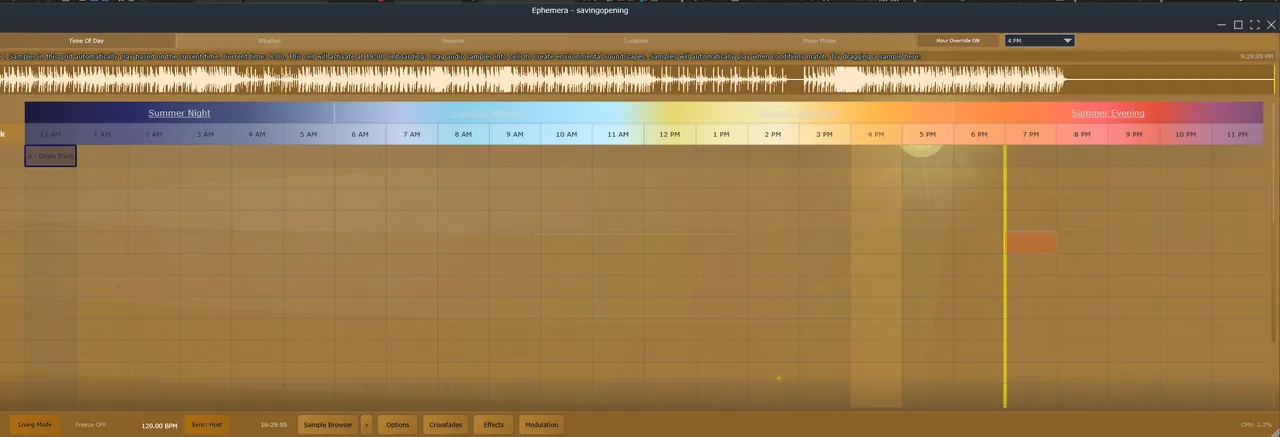Screen dimensions: 1280x437
Task: Click the orange highlighted cell under 7 PM
Action: point(1030,243)
